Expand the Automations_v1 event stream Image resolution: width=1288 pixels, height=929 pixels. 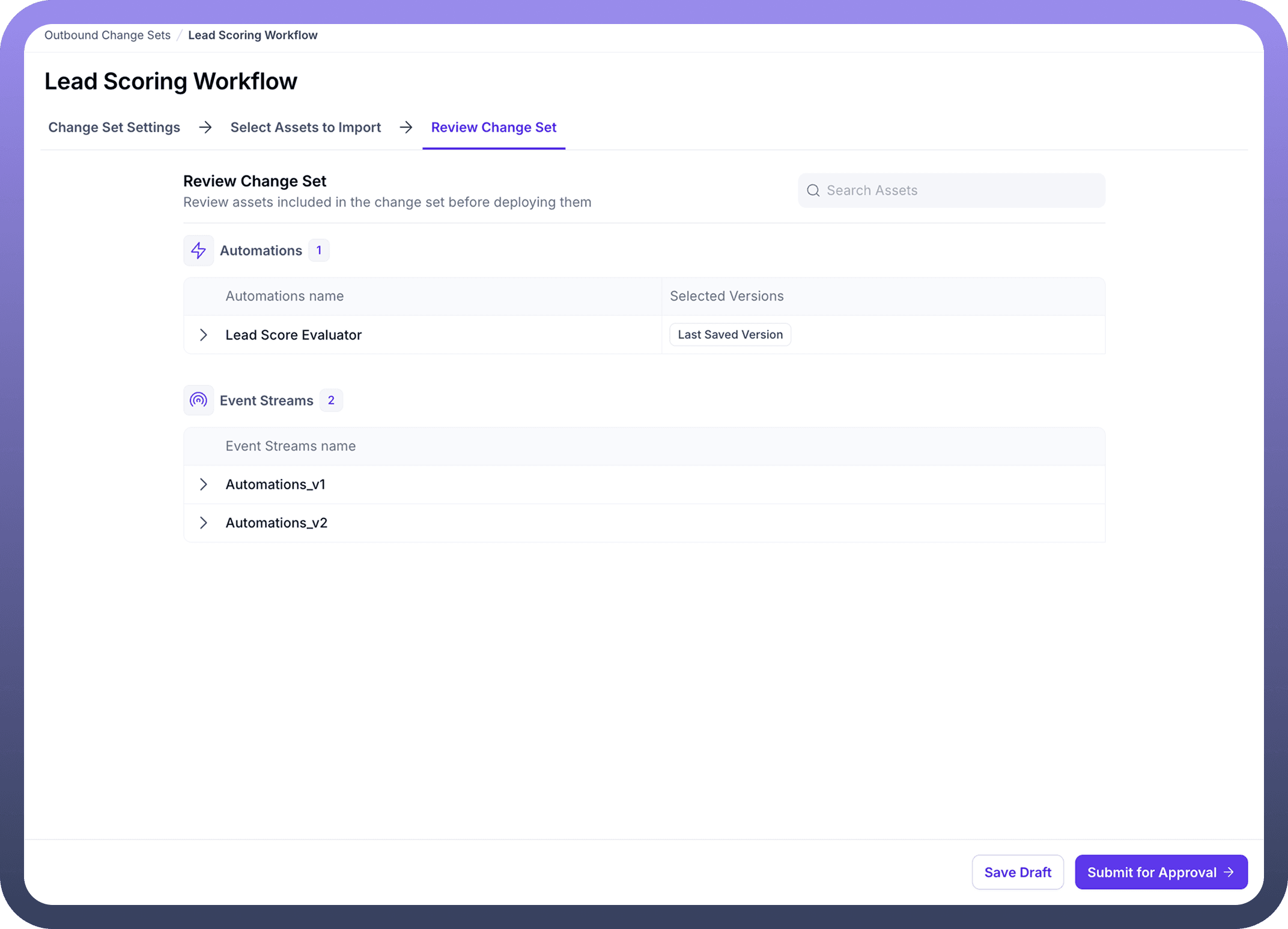203,484
